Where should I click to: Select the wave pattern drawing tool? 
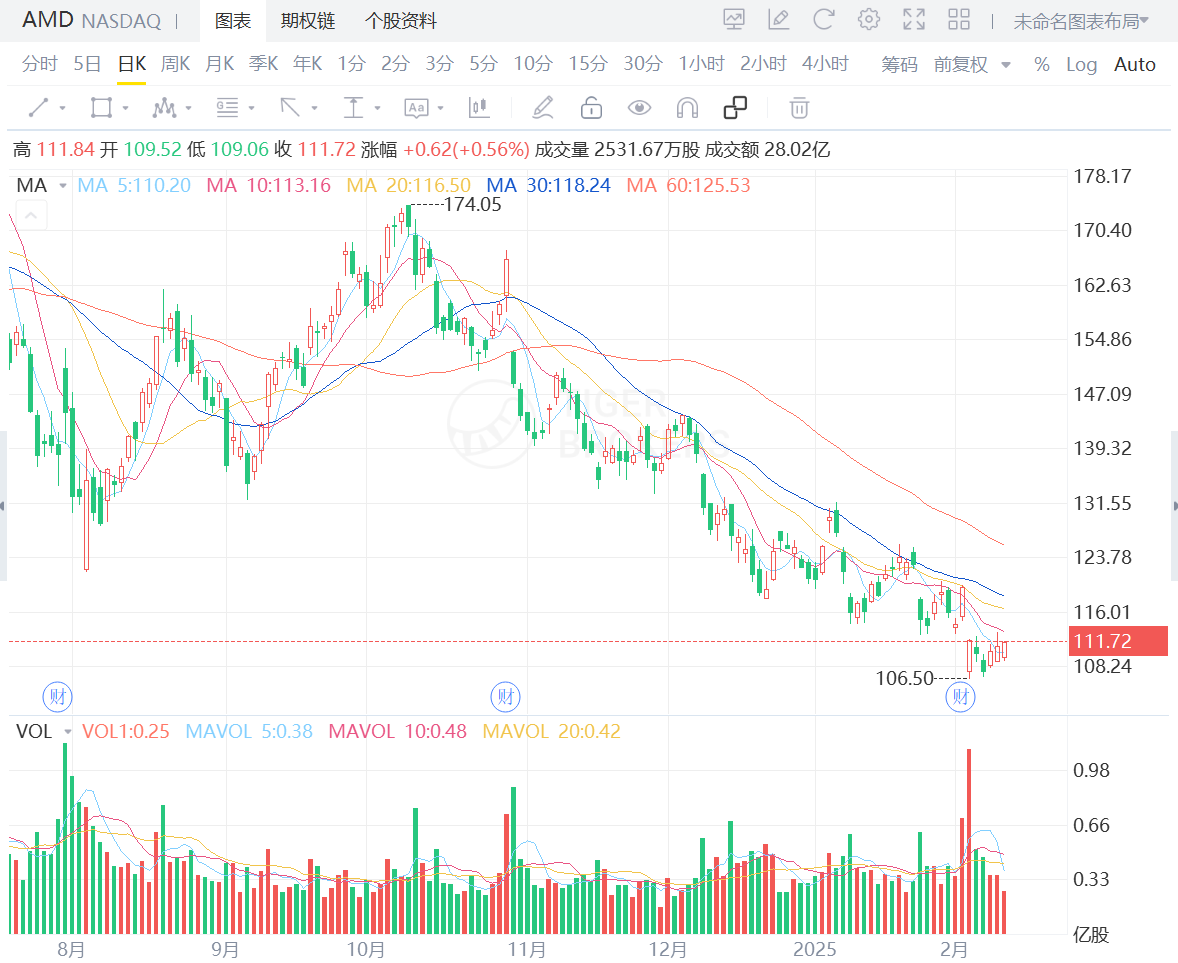pos(164,108)
